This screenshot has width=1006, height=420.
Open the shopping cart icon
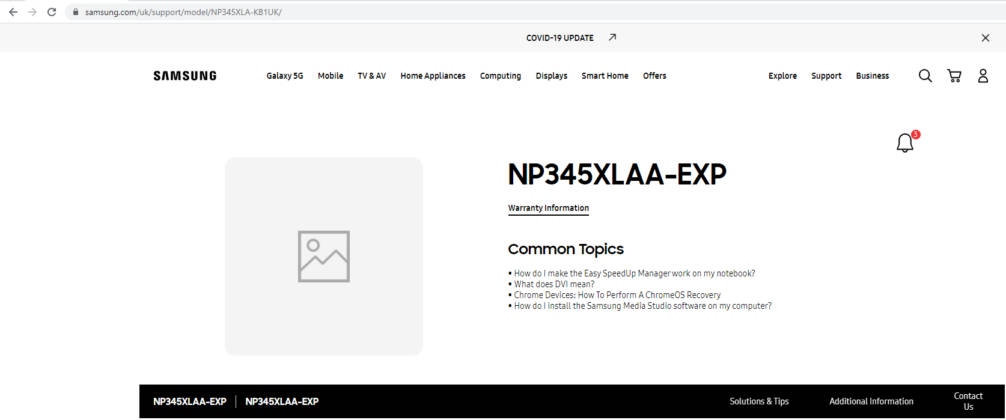[x=954, y=76]
